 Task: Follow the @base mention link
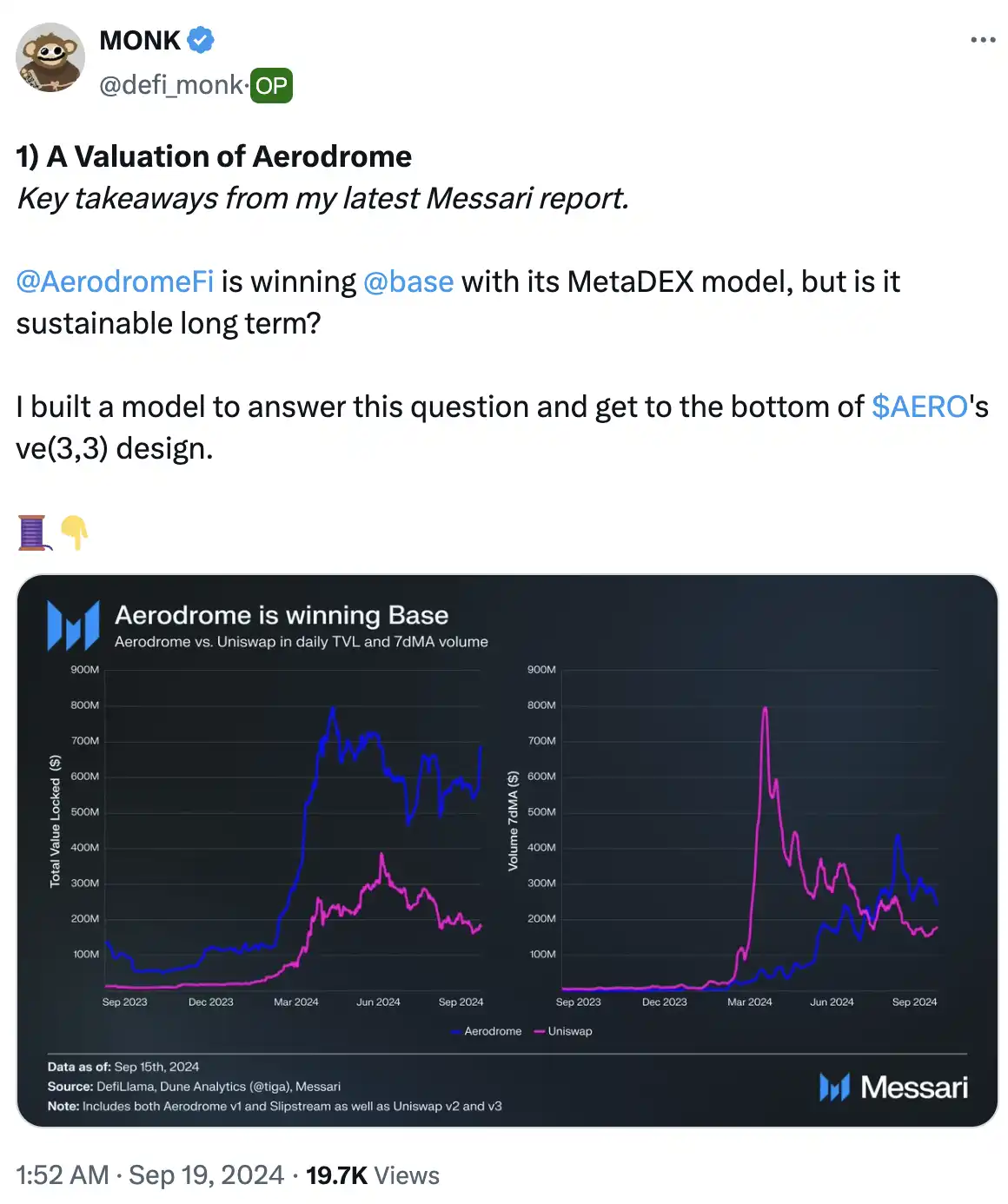(x=408, y=281)
